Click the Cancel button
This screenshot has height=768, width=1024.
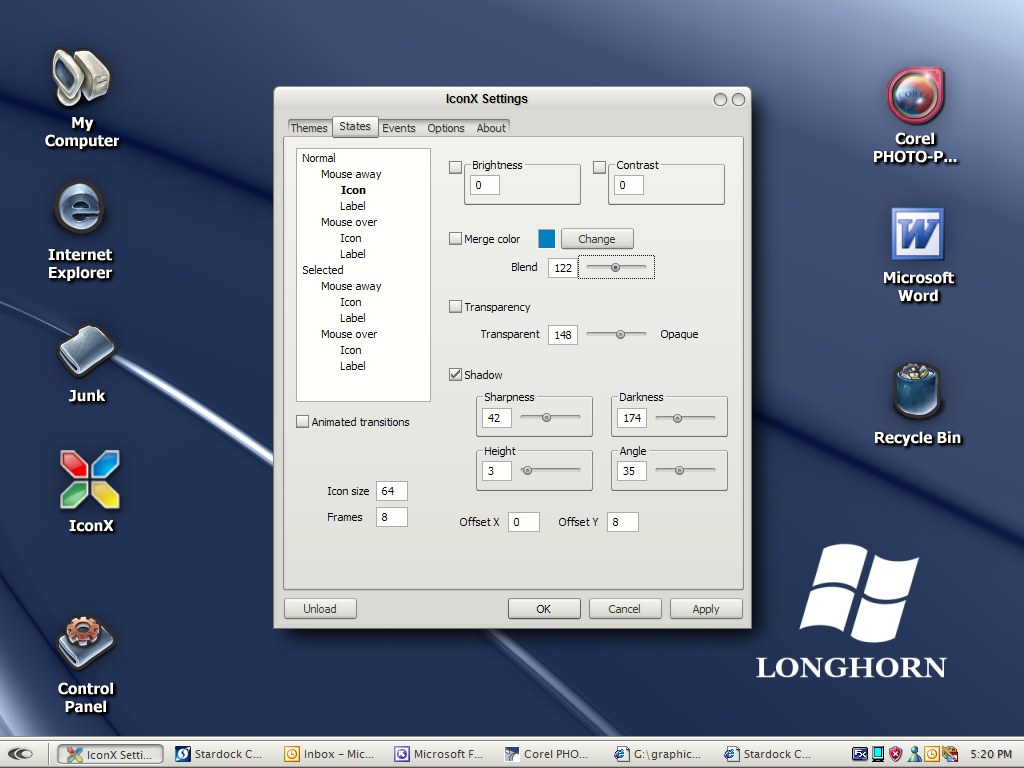pyautogui.click(x=625, y=609)
